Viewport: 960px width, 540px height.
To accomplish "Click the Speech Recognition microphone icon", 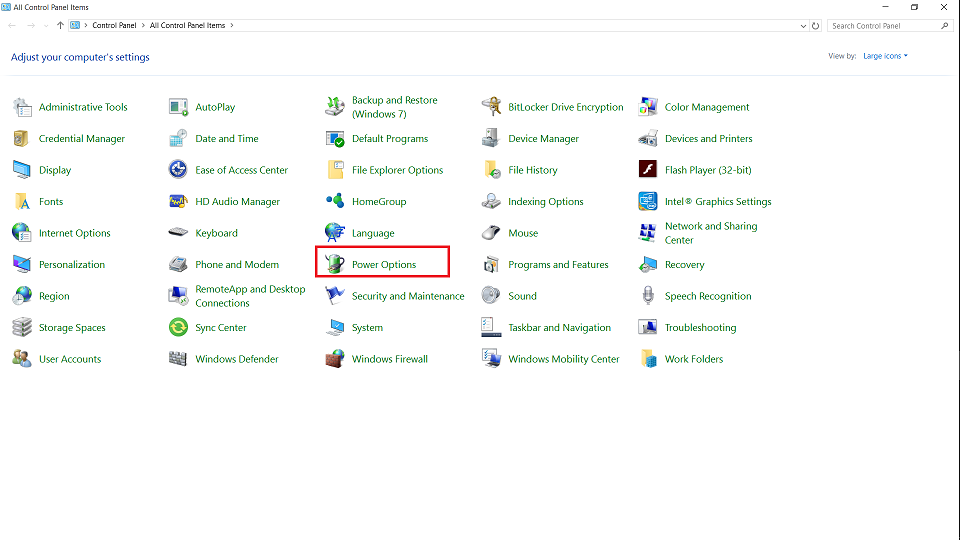I will (648, 296).
